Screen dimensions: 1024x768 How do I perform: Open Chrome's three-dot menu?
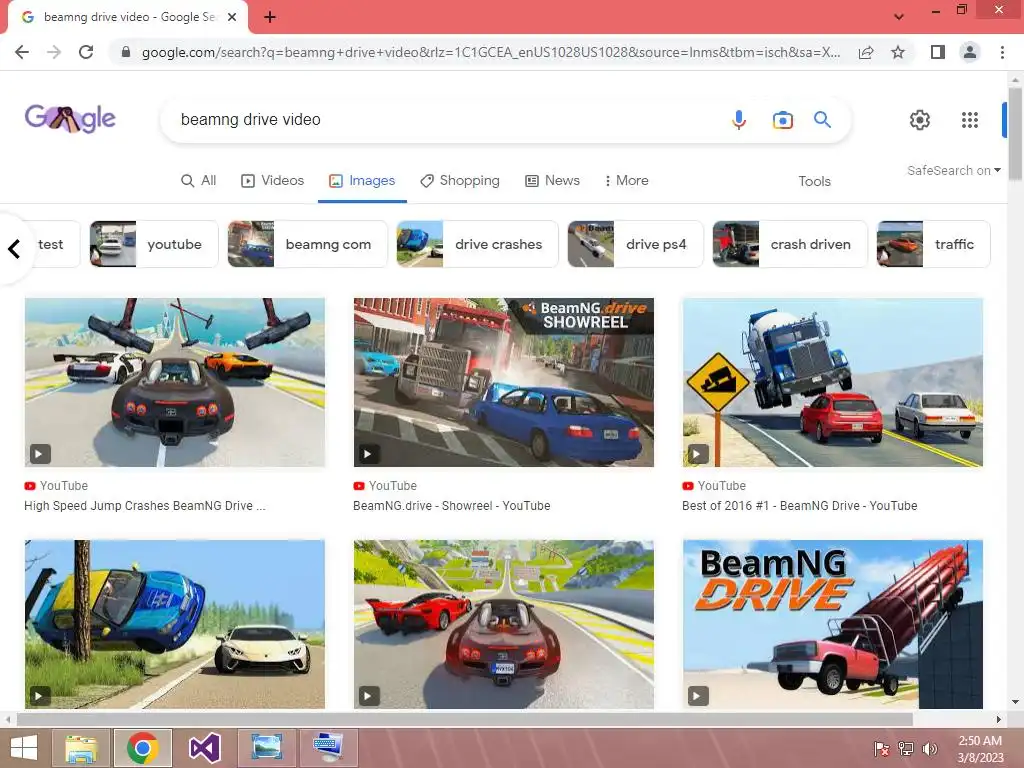click(x=1002, y=52)
